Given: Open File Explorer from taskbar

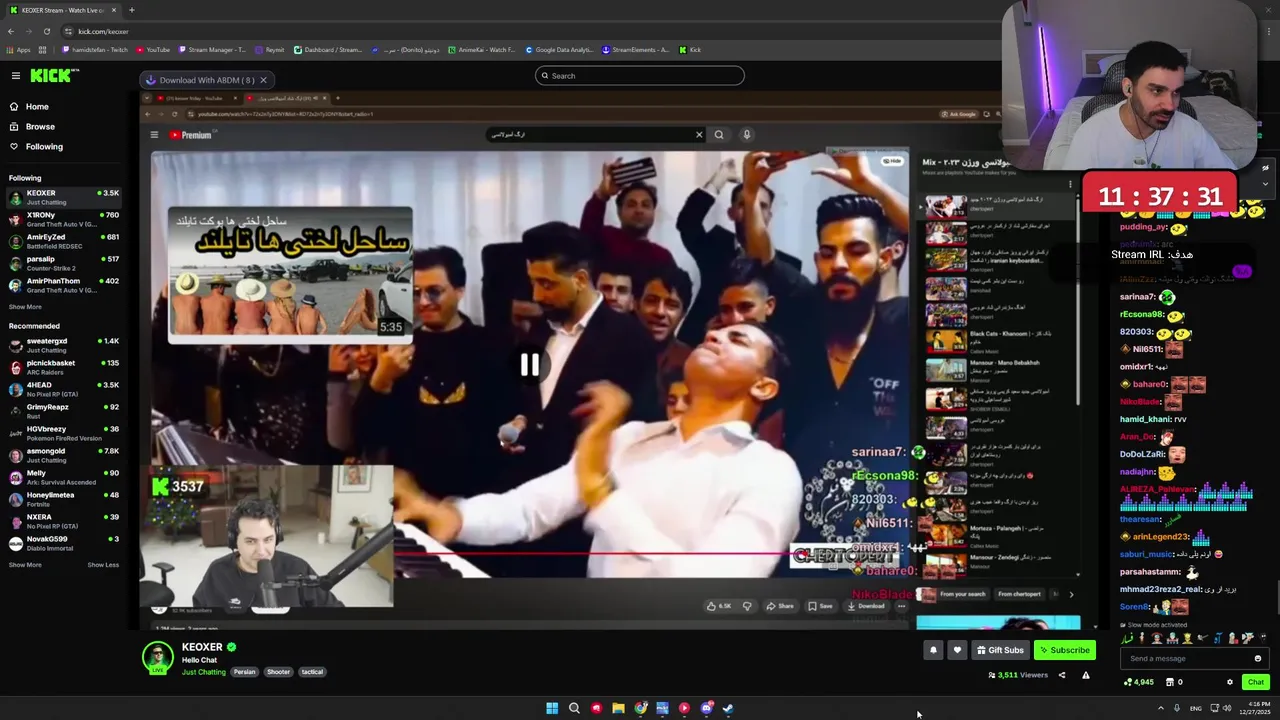Looking at the screenshot, I should 618,708.
